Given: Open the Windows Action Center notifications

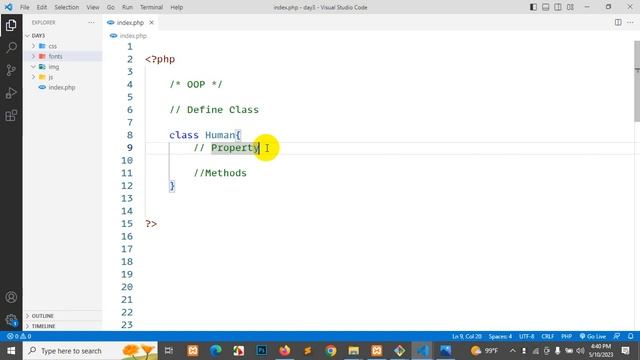Looking at the screenshot, I should [x=625, y=351].
